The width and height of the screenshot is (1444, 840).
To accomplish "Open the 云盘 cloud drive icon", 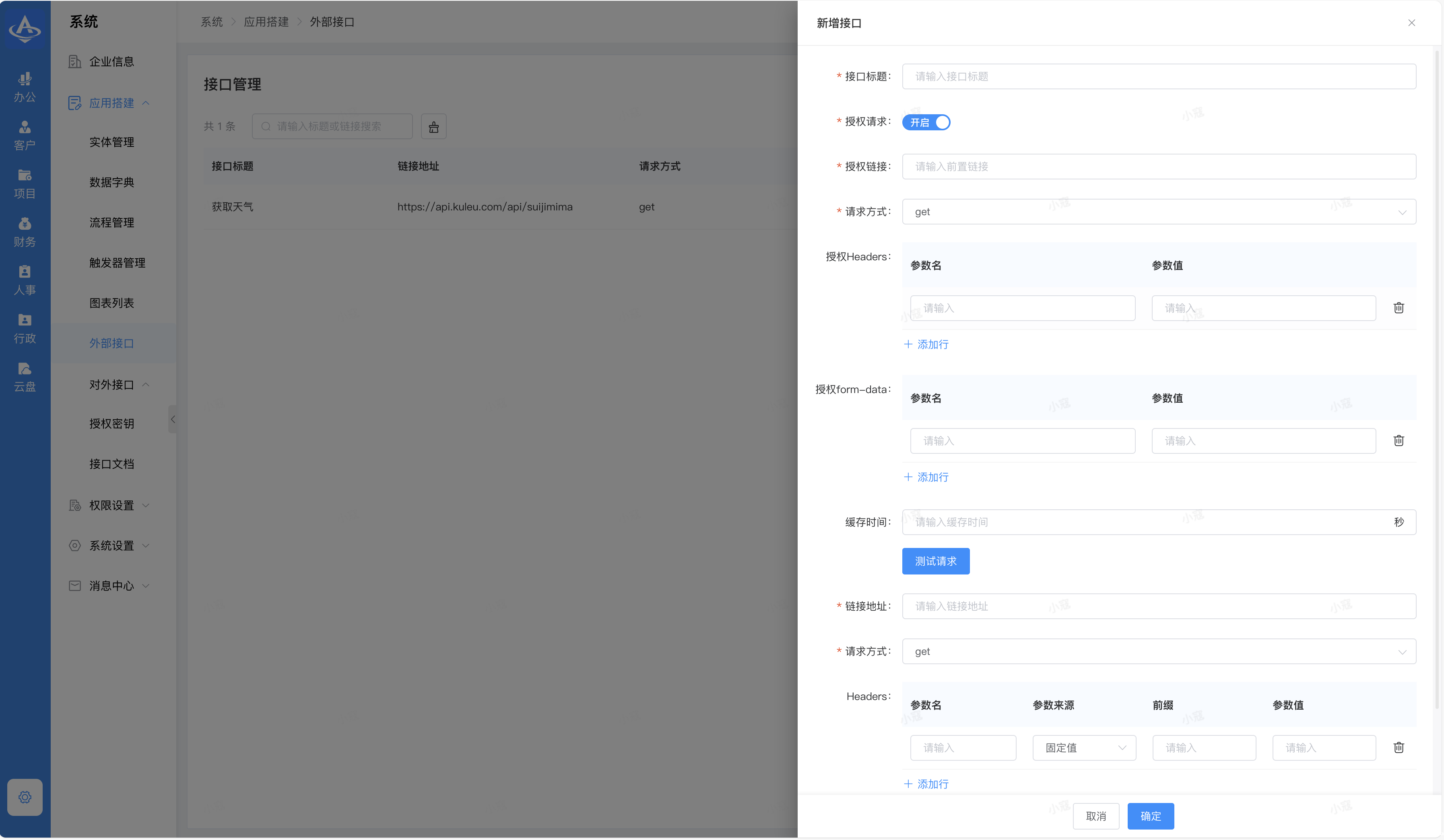I will coord(25,377).
